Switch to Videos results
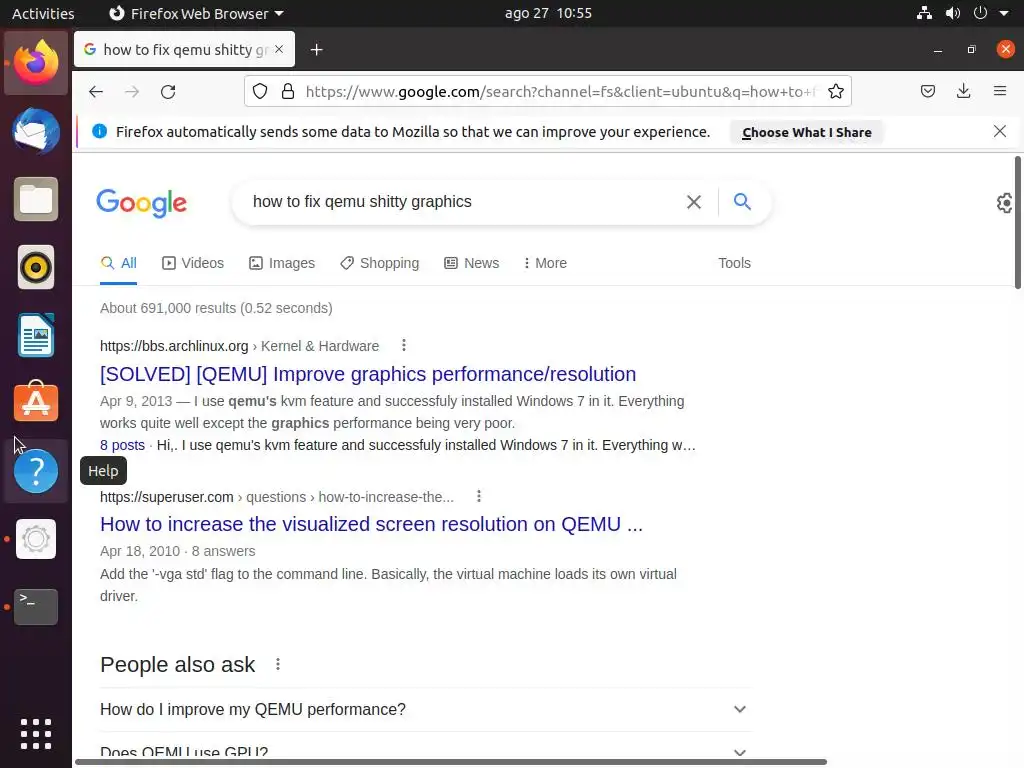Image resolution: width=1024 pixels, height=768 pixels. pos(193,263)
